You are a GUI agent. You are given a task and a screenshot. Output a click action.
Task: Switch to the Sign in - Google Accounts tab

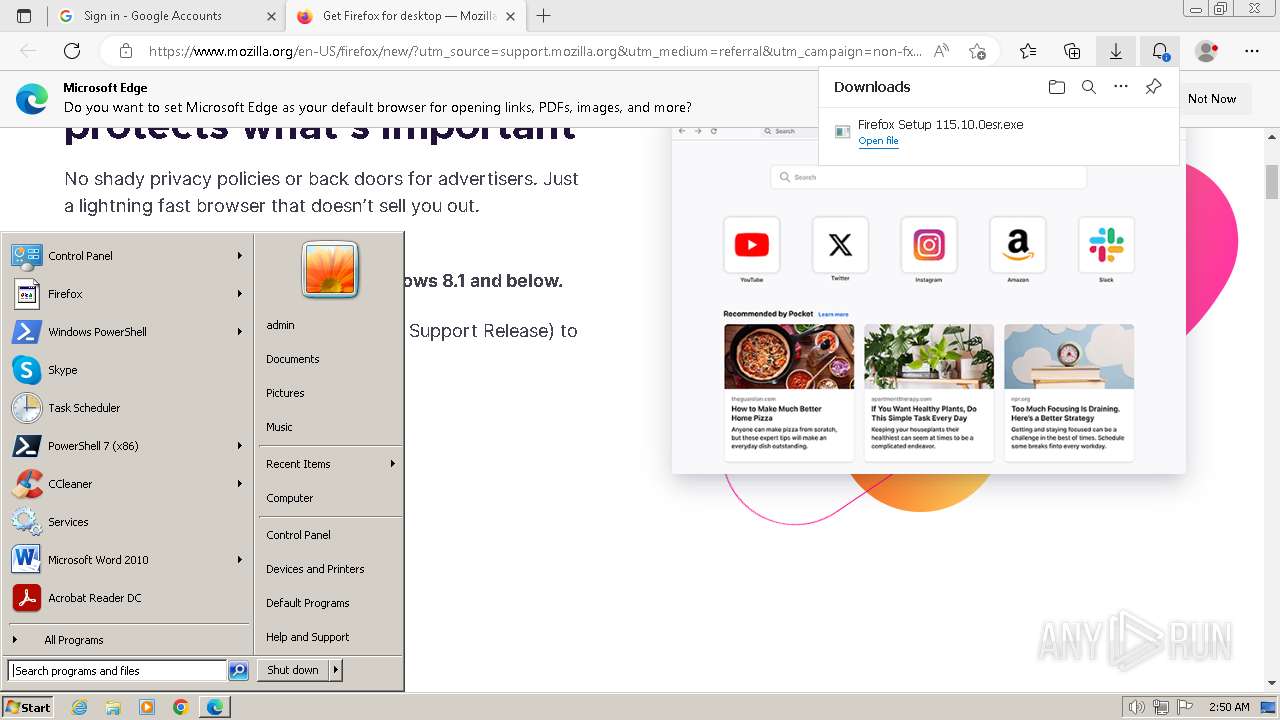(x=167, y=16)
